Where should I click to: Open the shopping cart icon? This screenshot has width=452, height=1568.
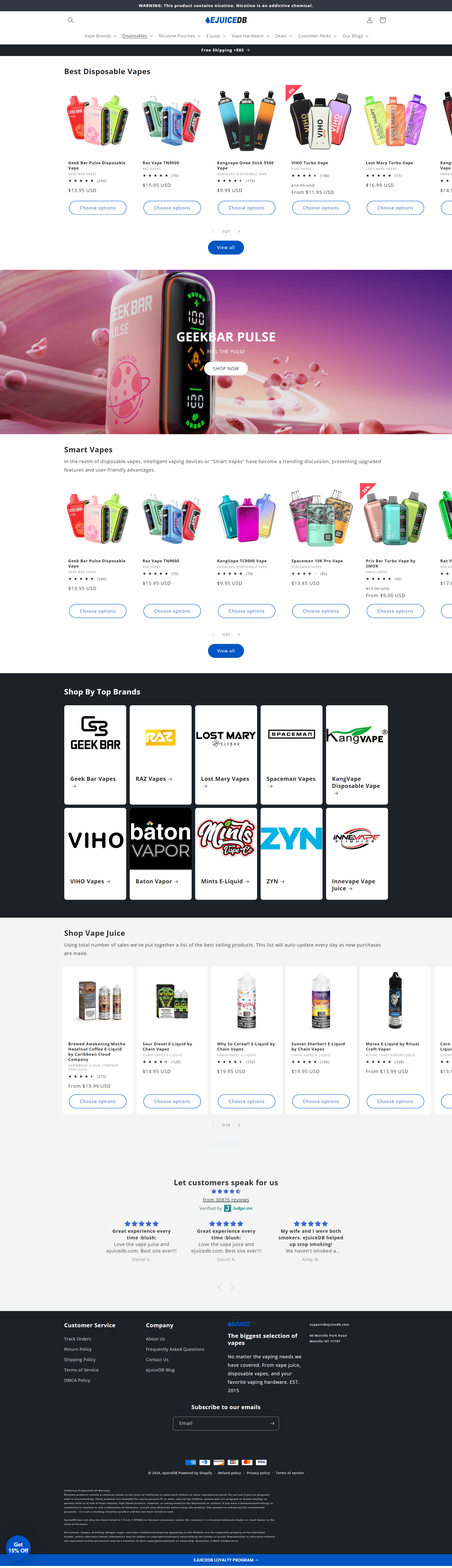[383, 20]
